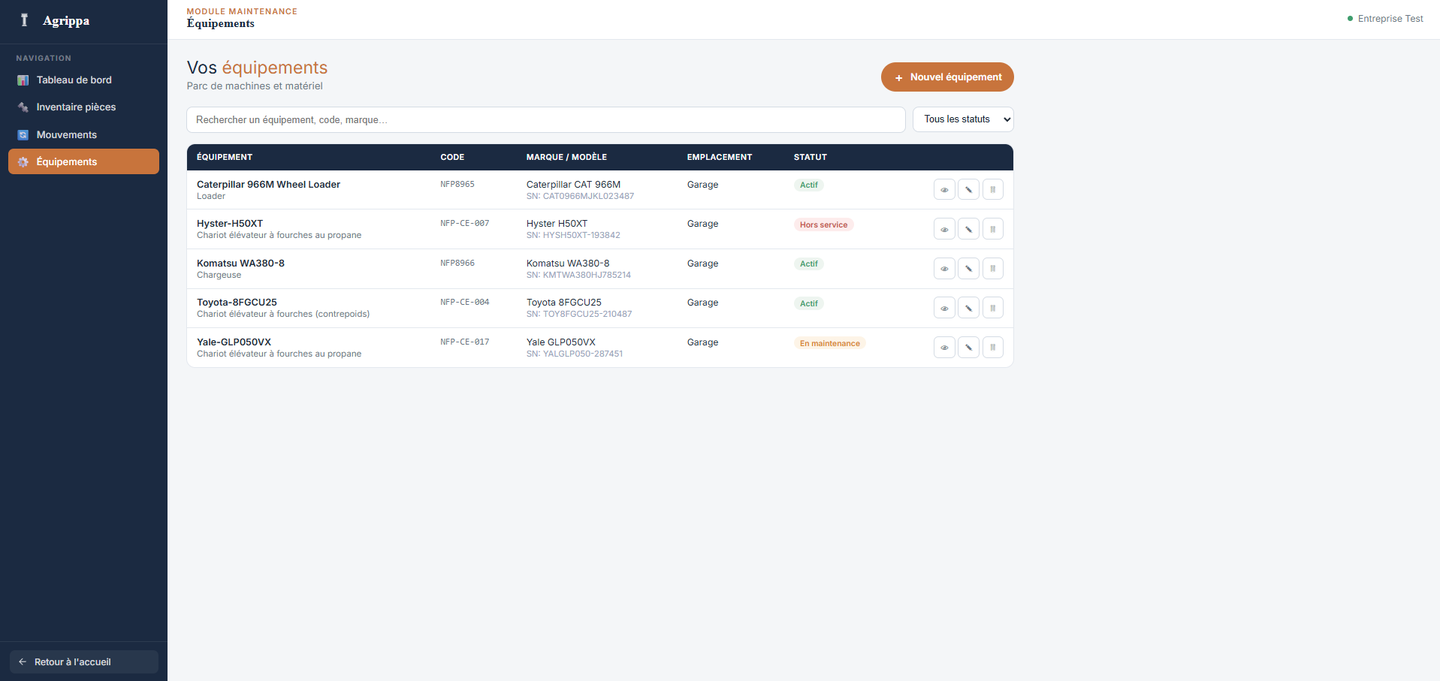Click the Caterpillar 966M Wheel Loader name

coord(268,185)
